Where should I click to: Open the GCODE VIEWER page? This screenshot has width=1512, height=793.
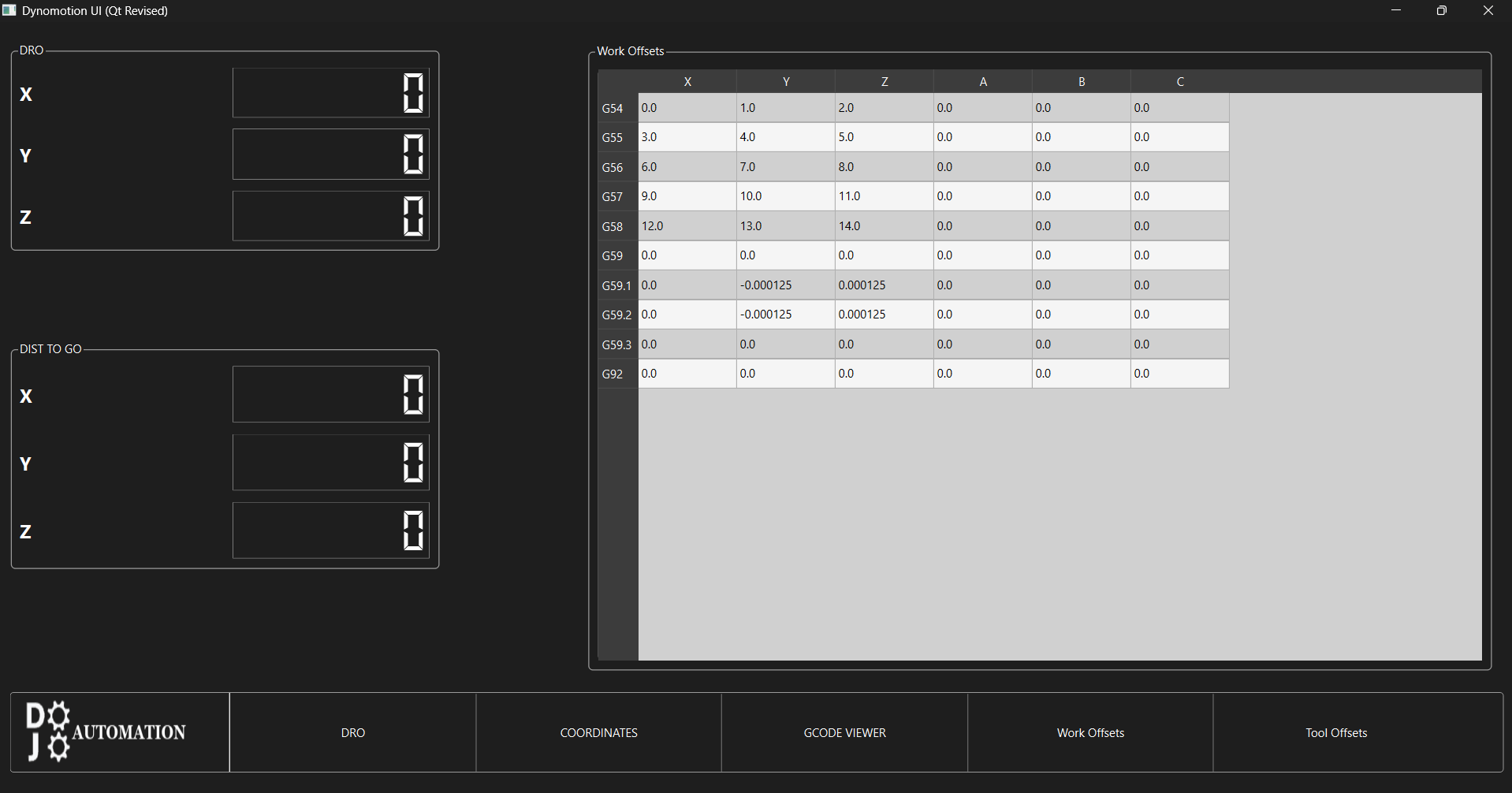click(844, 732)
